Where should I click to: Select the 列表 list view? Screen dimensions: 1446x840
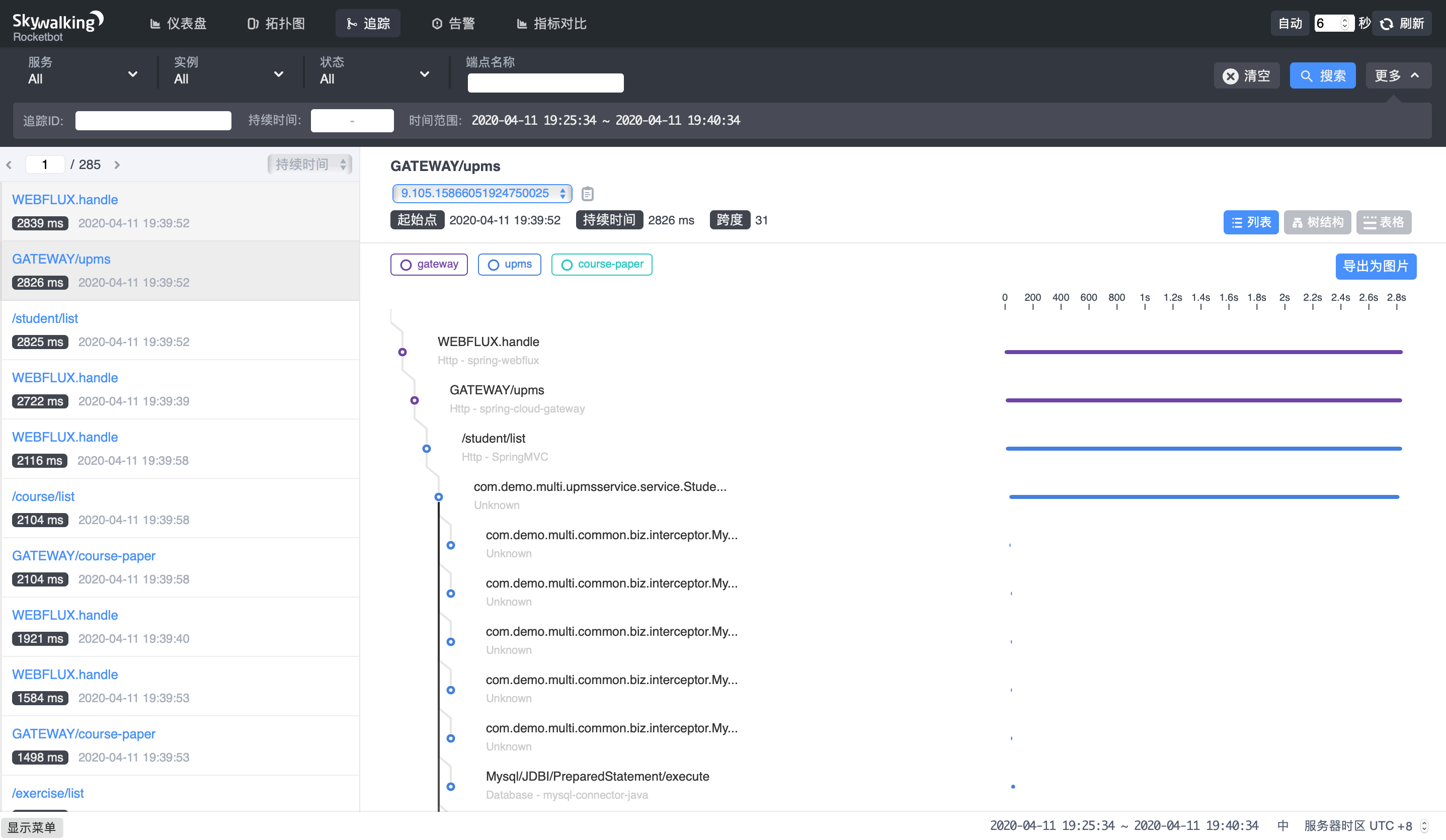coord(1250,222)
